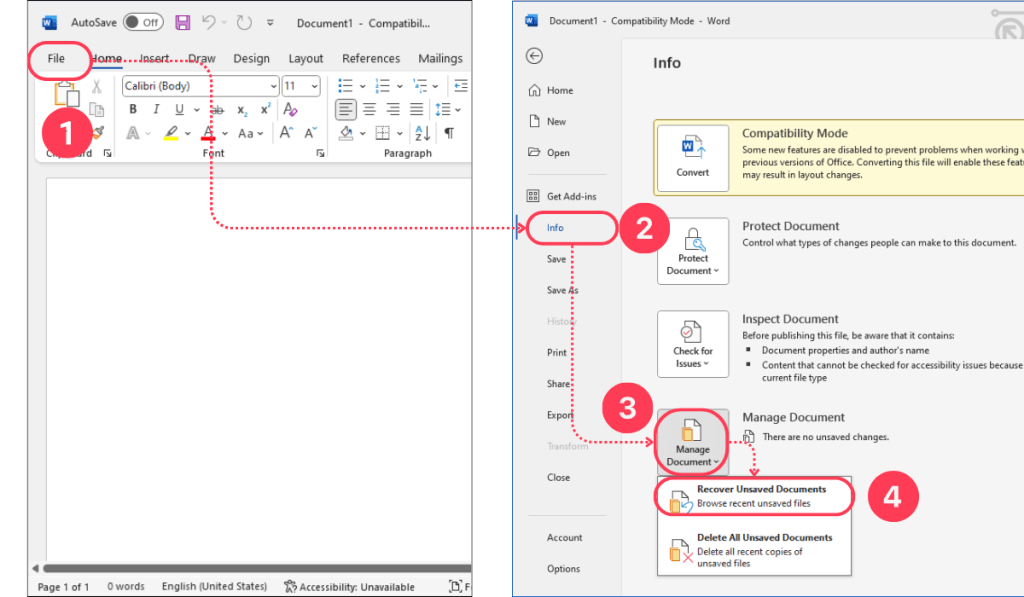
Task: Click the Format Painter icon
Action: click(99, 131)
